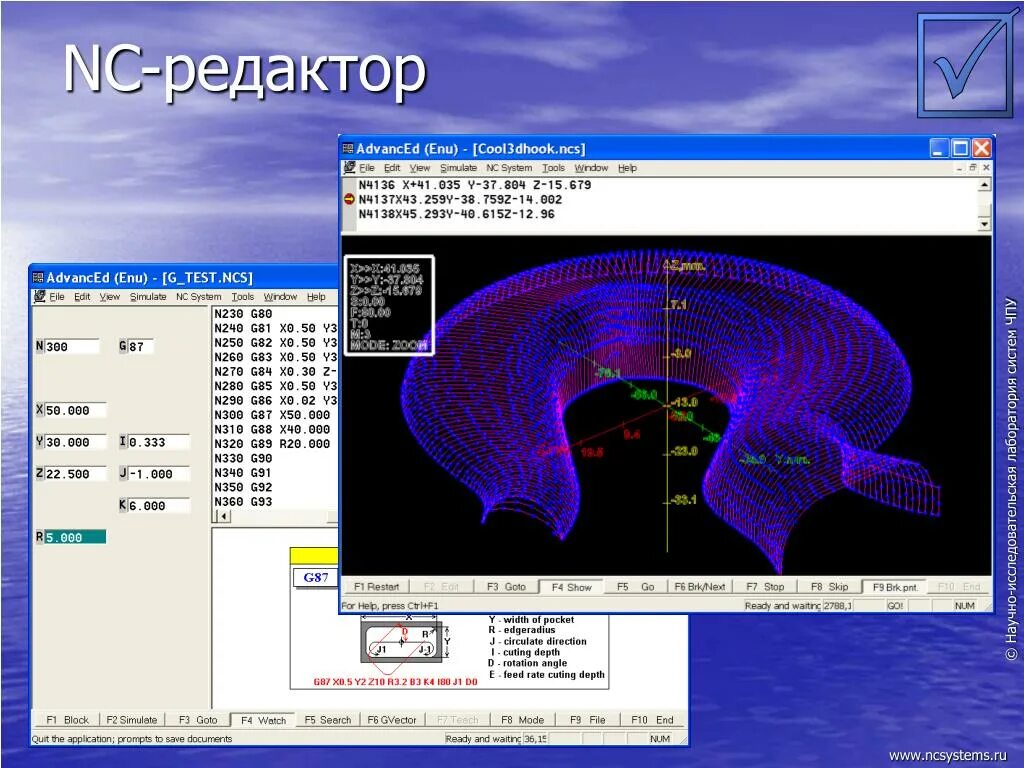Click the app icon in Cool3dhook title bar

point(349,149)
